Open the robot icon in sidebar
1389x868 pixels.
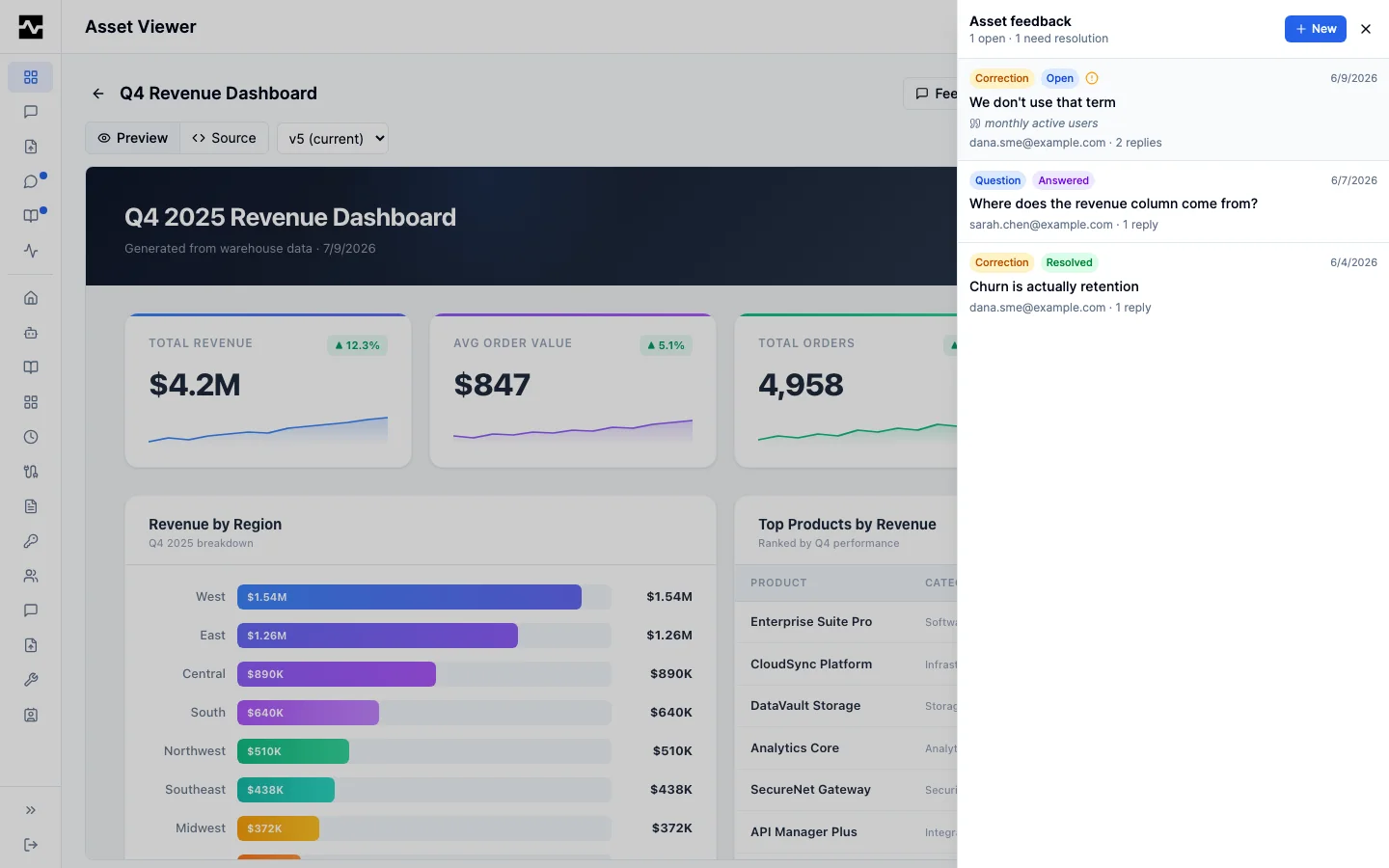click(31, 333)
